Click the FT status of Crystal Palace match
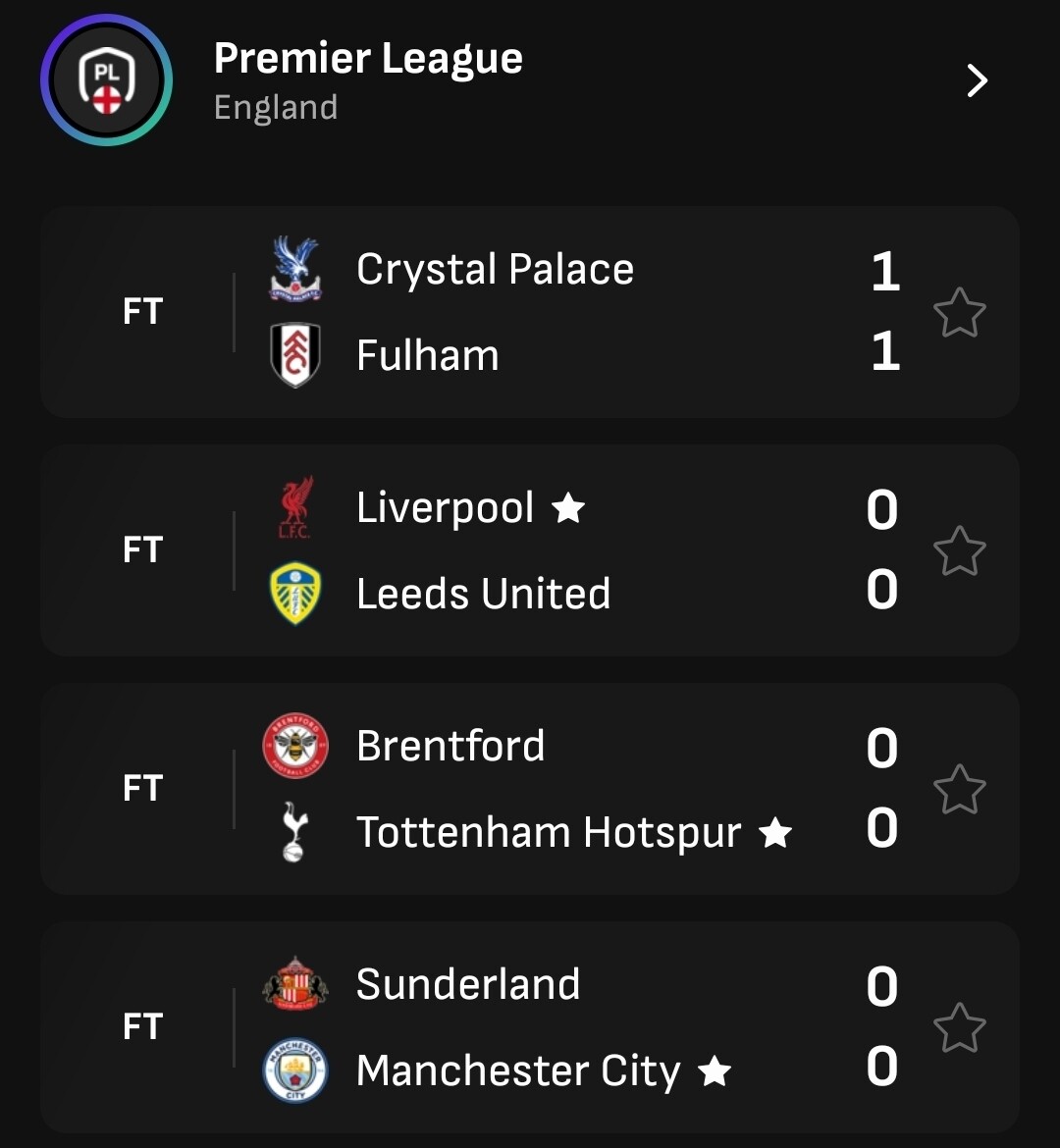The height and width of the screenshot is (1148, 1060). [x=142, y=312]
